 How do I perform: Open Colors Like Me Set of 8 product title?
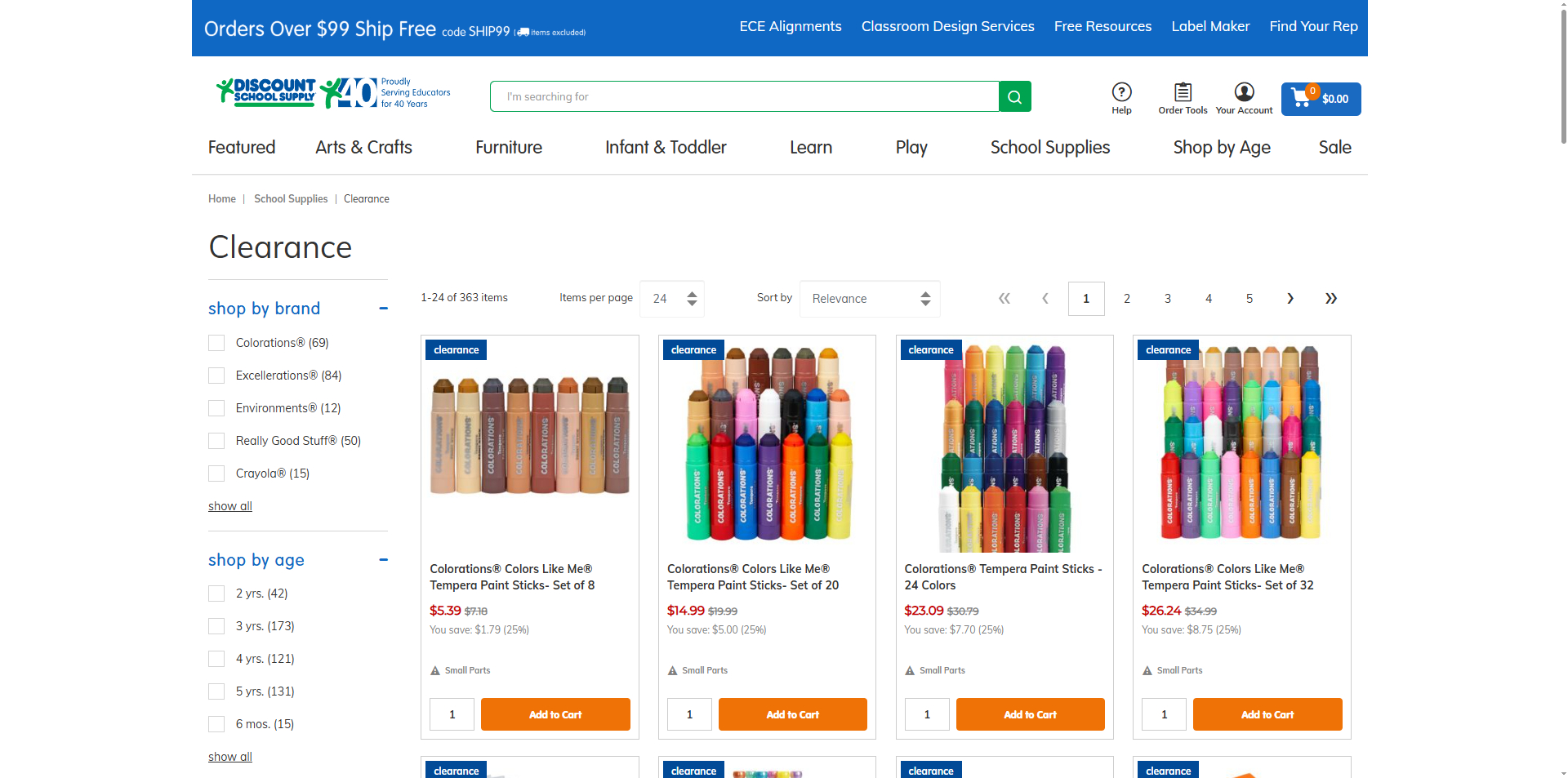tap(512, 577)
